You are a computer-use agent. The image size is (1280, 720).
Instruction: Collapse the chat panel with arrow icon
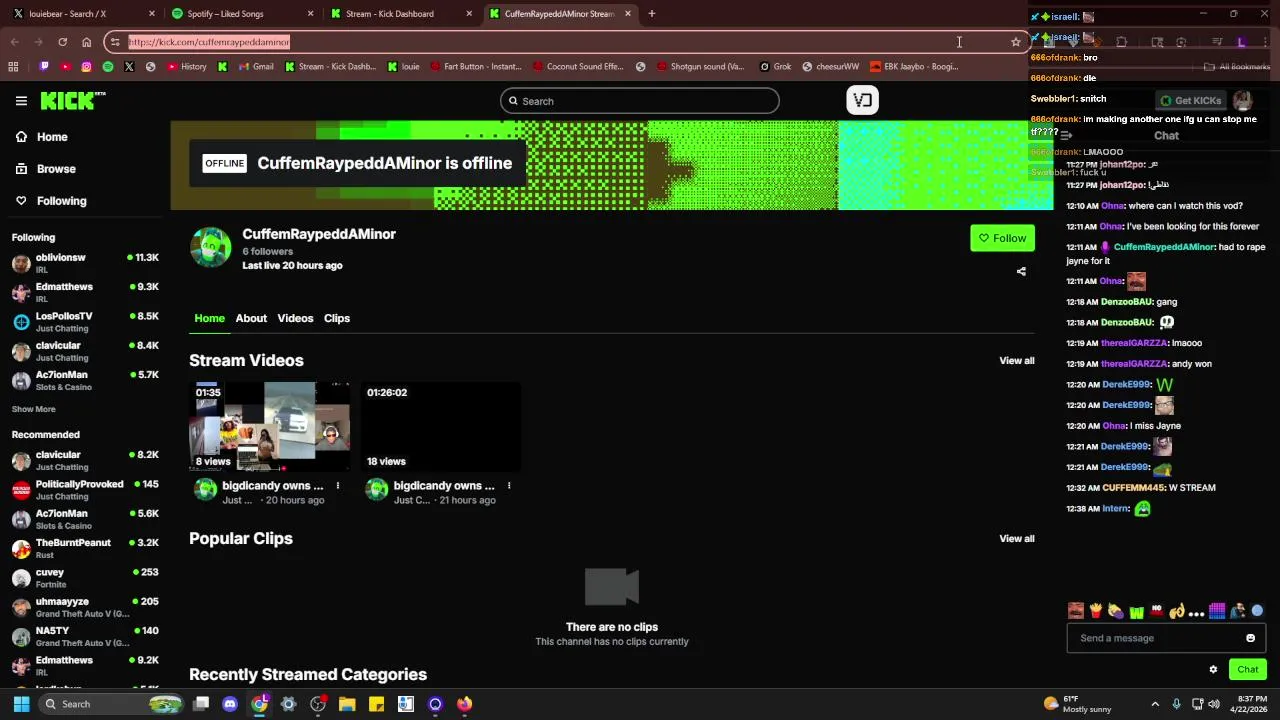[1066, 135]
